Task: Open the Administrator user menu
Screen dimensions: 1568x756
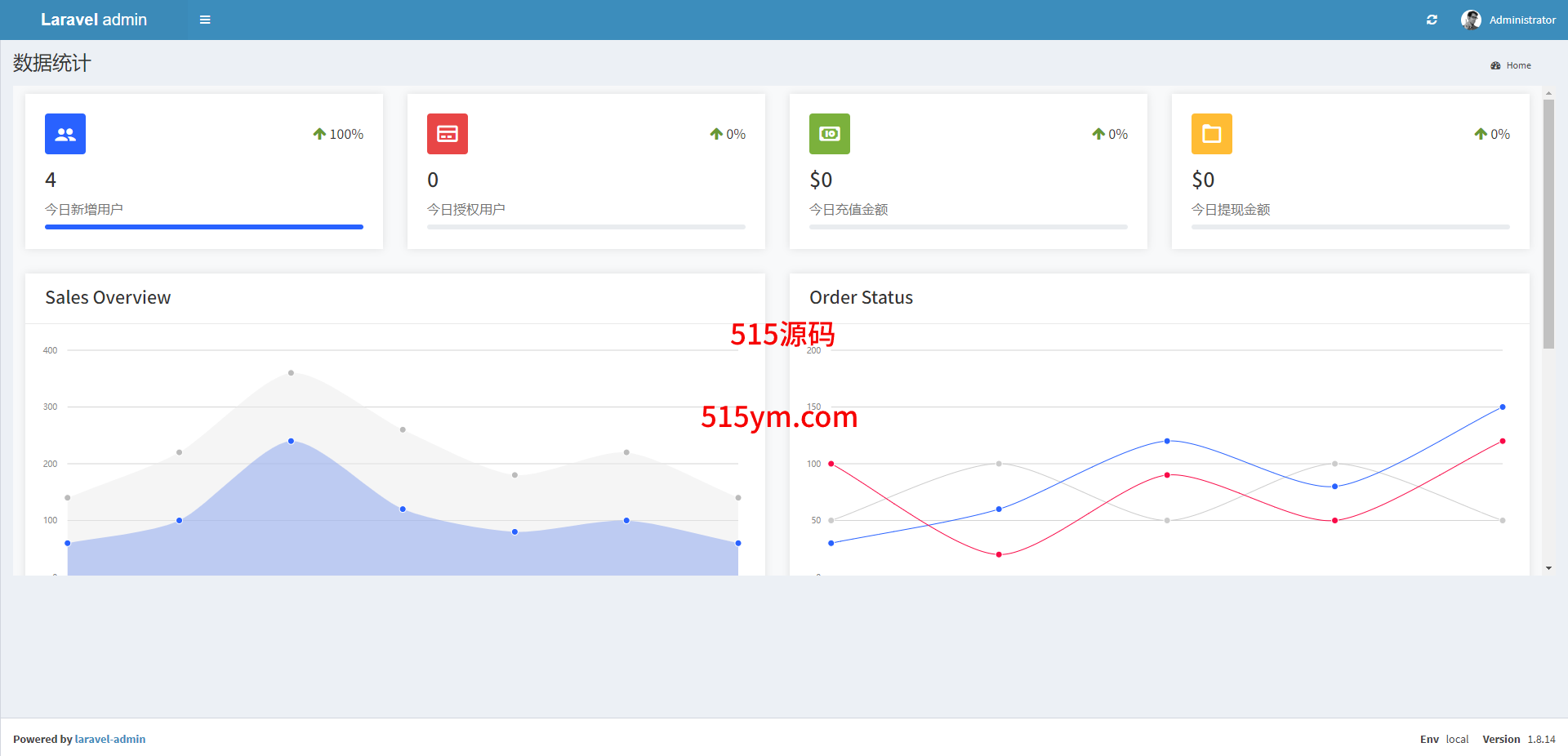Action: pyautogui.click(x=1521, y=20)
